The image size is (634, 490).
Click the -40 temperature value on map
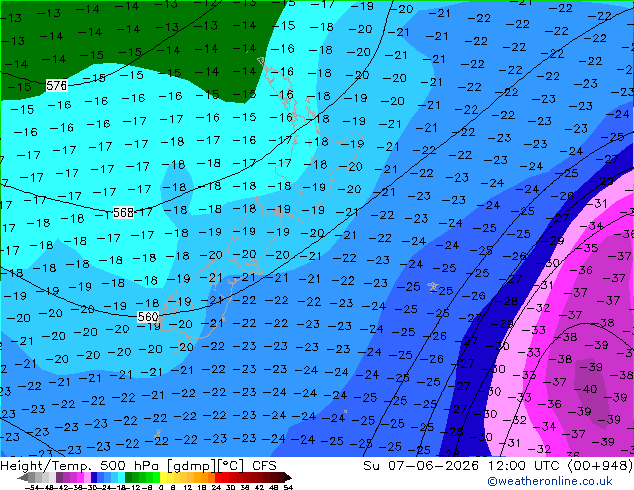(585, 389)
